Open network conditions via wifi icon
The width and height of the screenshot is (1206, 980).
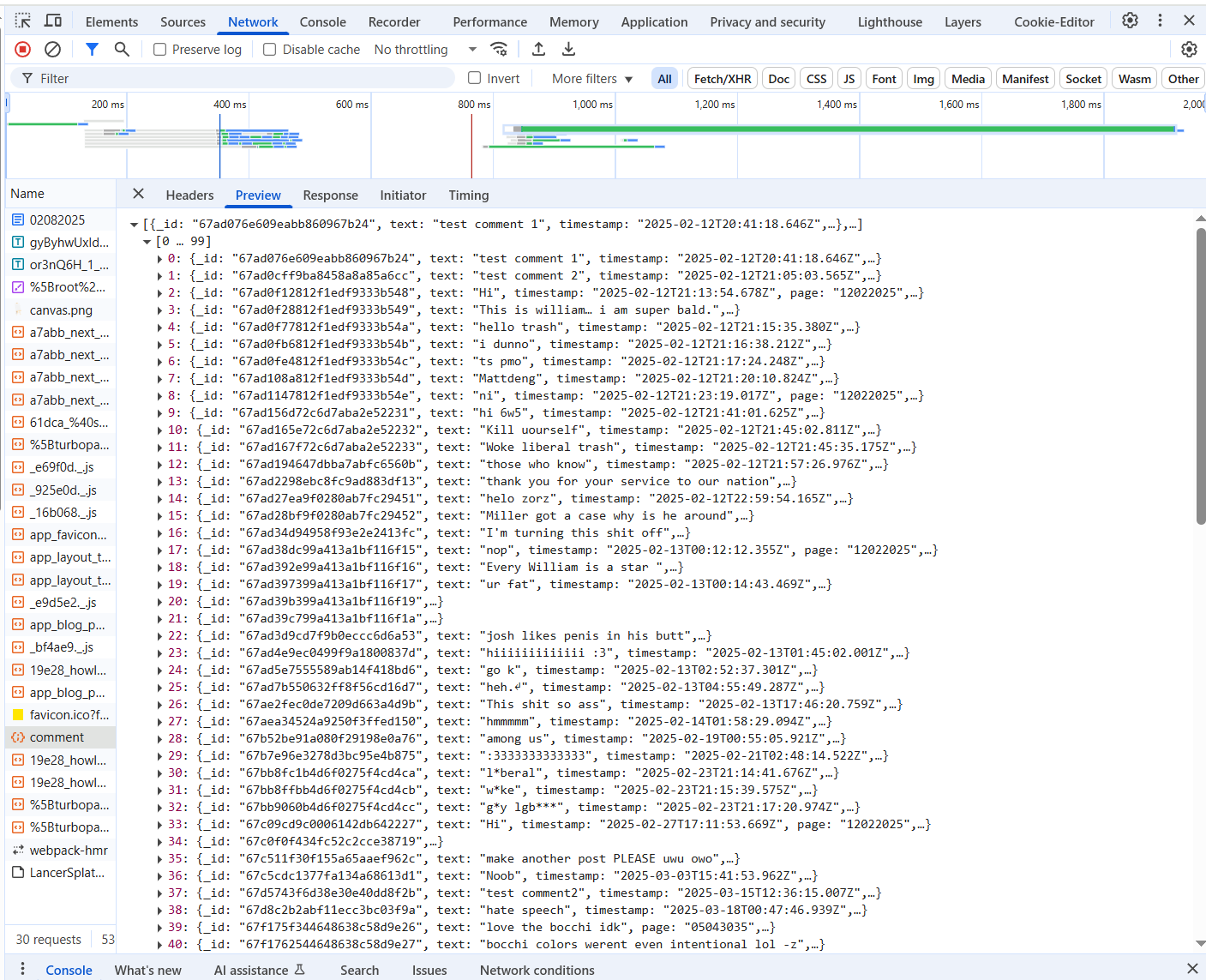(x=499, y=50)
